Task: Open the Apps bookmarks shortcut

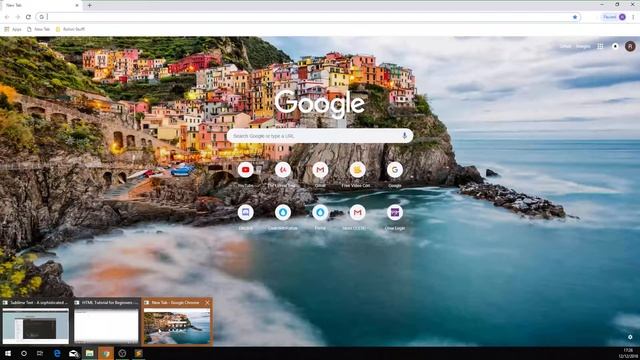Action: point(13,29)
